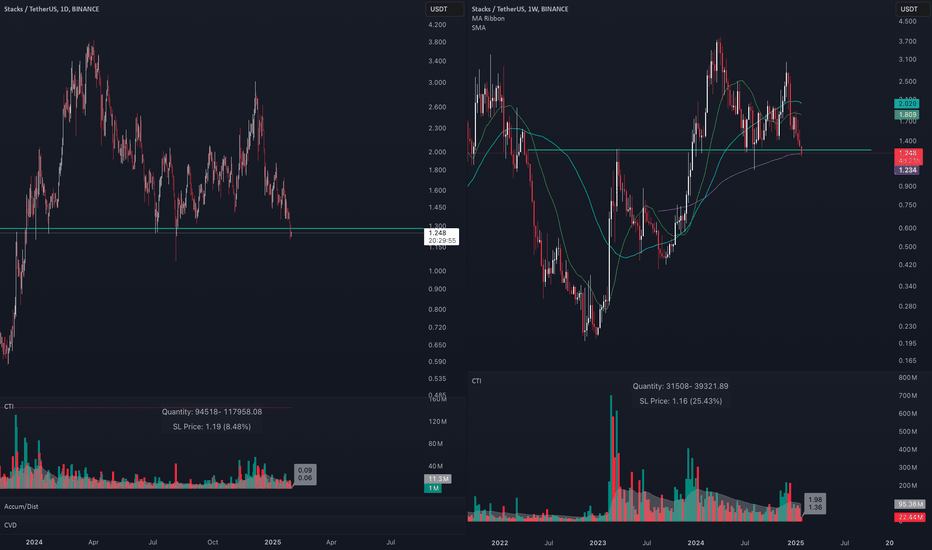Select the CTI indicator label on weekly chart
932x550 pixels.
477,381
